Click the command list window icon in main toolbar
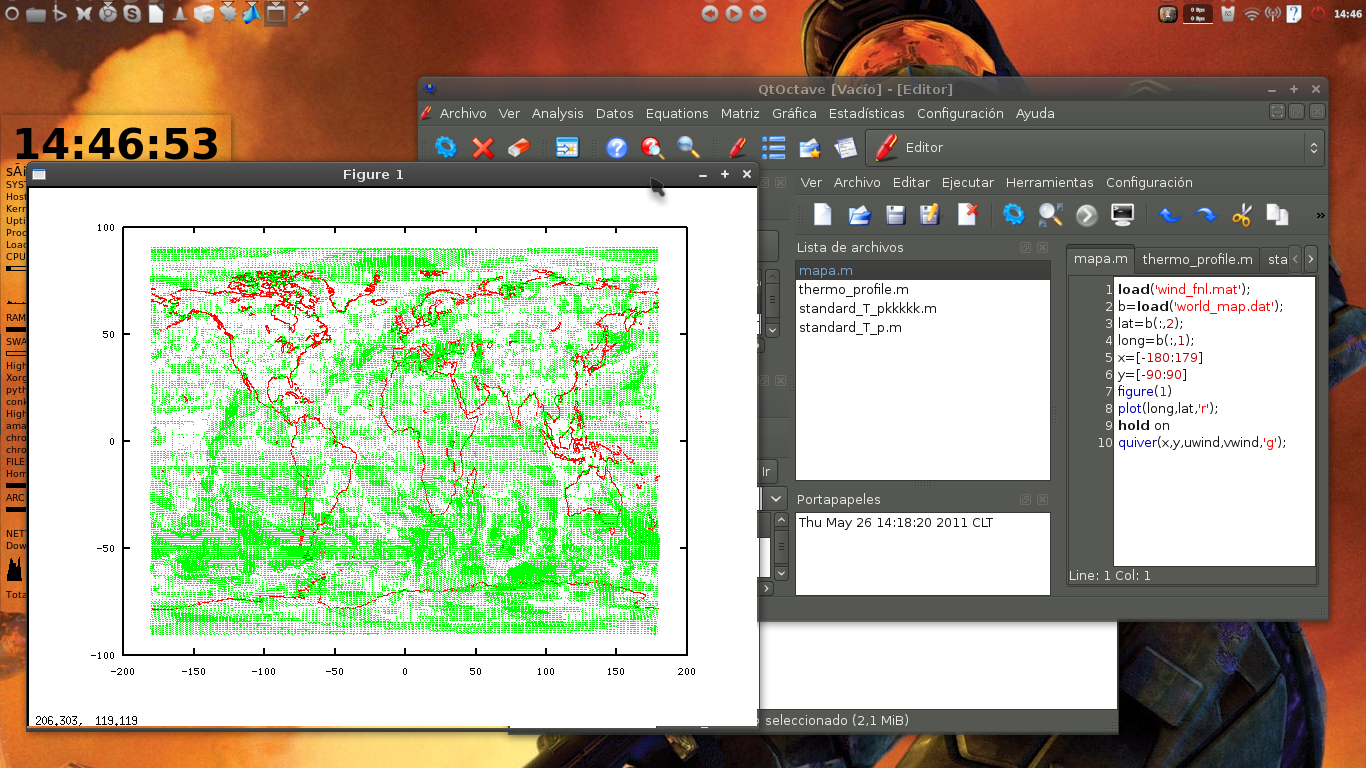Screen dimensions: 1366x768 567,148
